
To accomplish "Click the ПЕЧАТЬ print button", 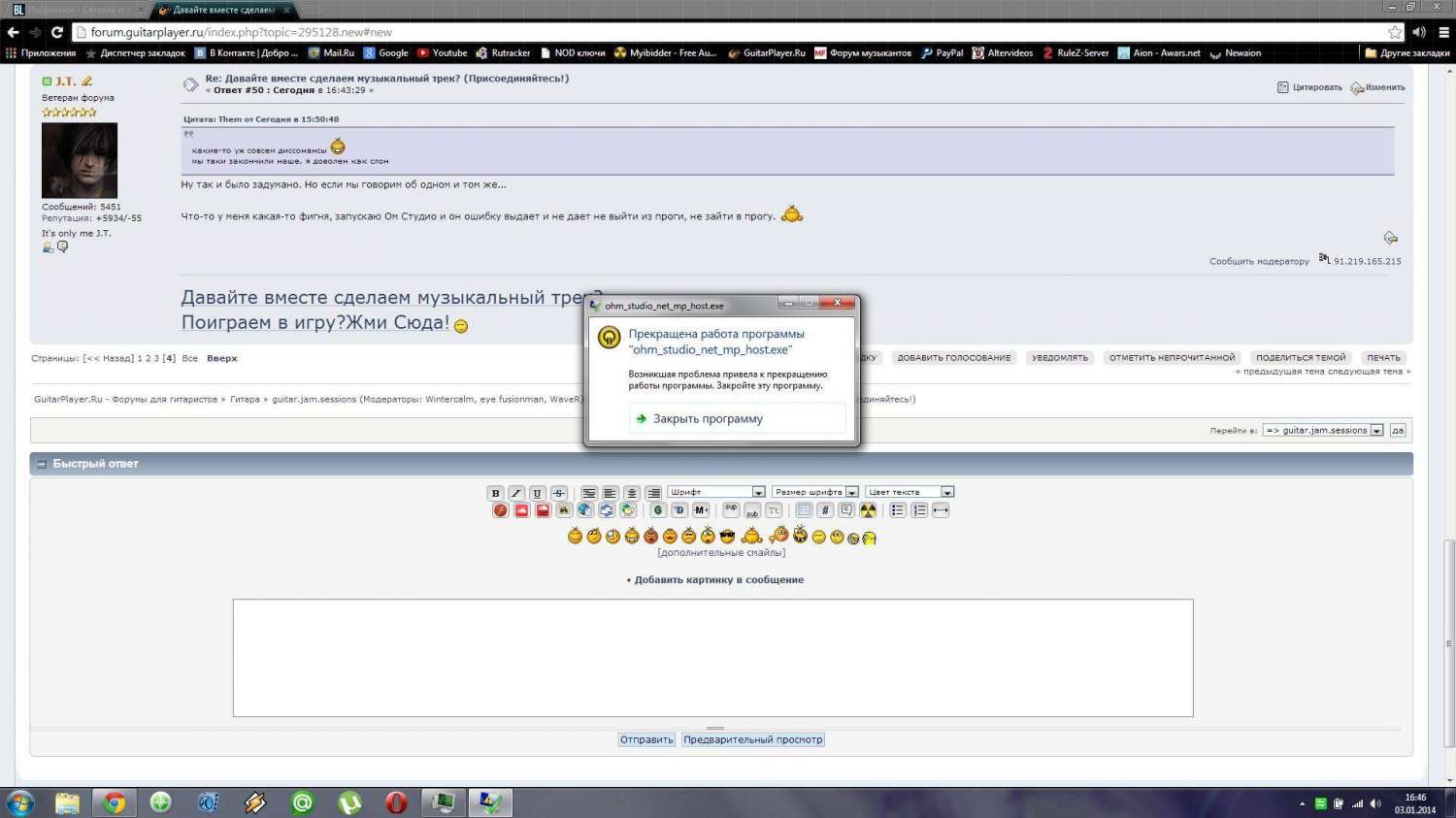I will (1383, 358).
